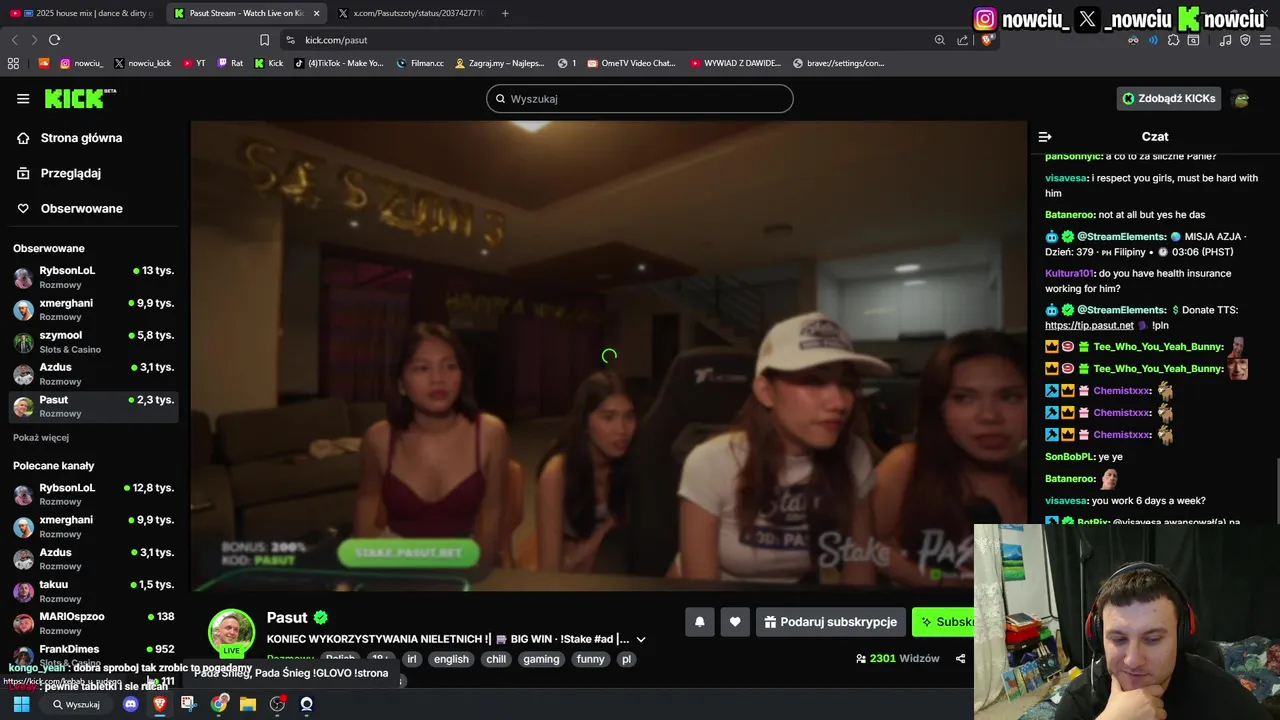The height and width of the screenshot is (720, 1280).
Task: Open the Filman.cc bookmark
Action: click(x=420, y=63)
